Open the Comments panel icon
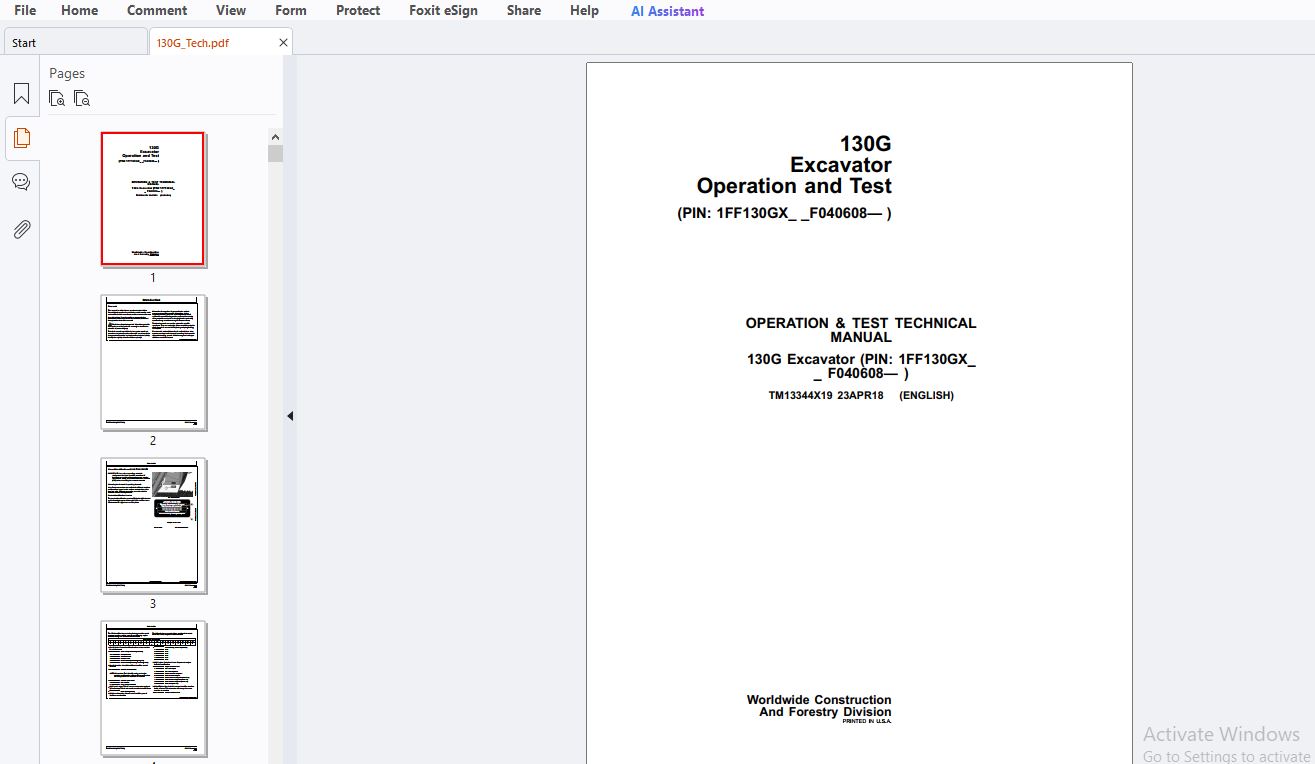Screen dimensions: 1315x764 21,182
